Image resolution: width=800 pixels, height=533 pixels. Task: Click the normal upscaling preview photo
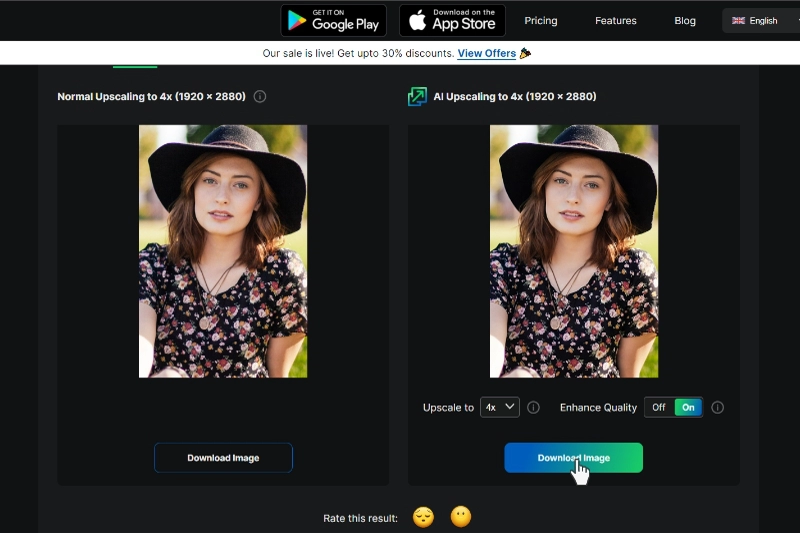pyautogui.click(x=223, y=251)
